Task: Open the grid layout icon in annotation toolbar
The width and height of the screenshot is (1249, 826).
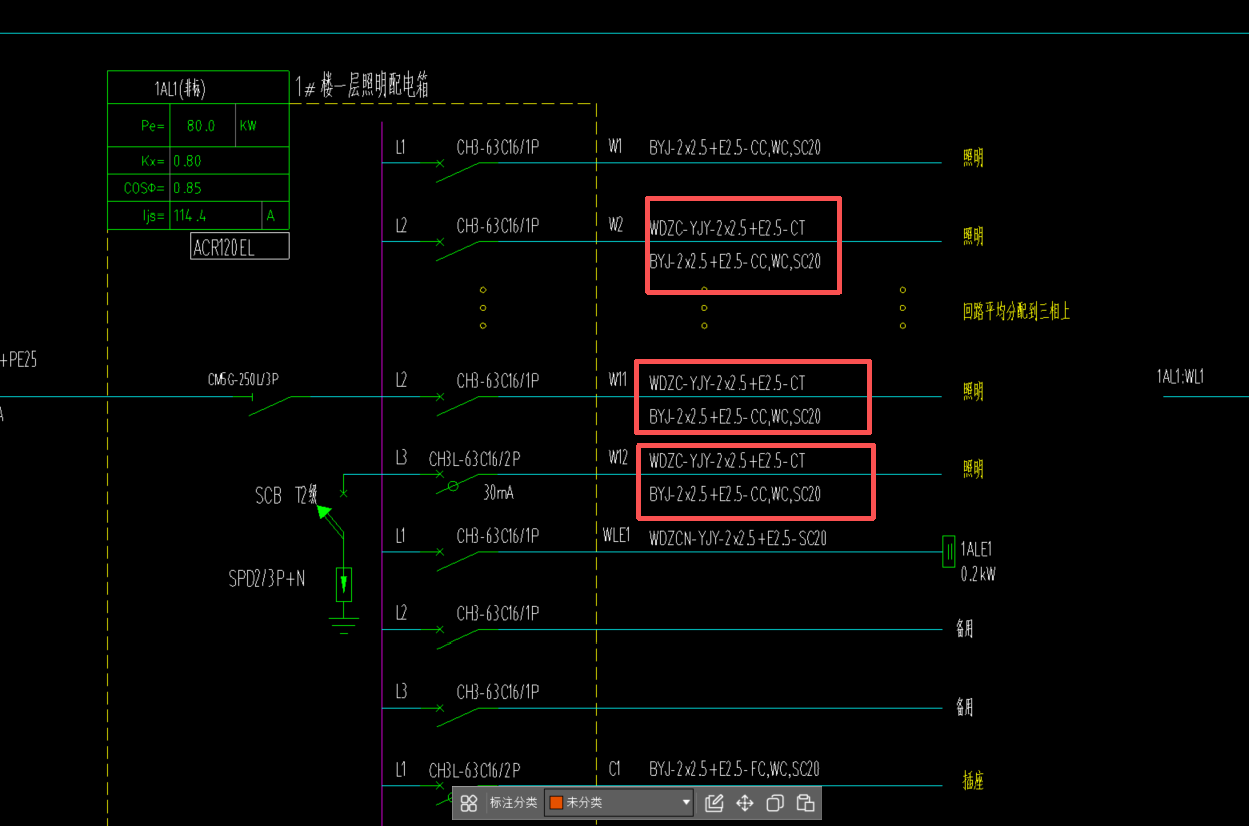Action: pos(469,802)
